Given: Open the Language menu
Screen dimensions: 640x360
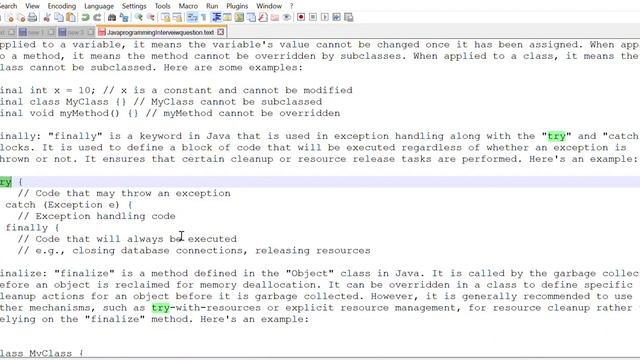Looking at the screenshot, I should pyautogui.click(x=99, y=6).
